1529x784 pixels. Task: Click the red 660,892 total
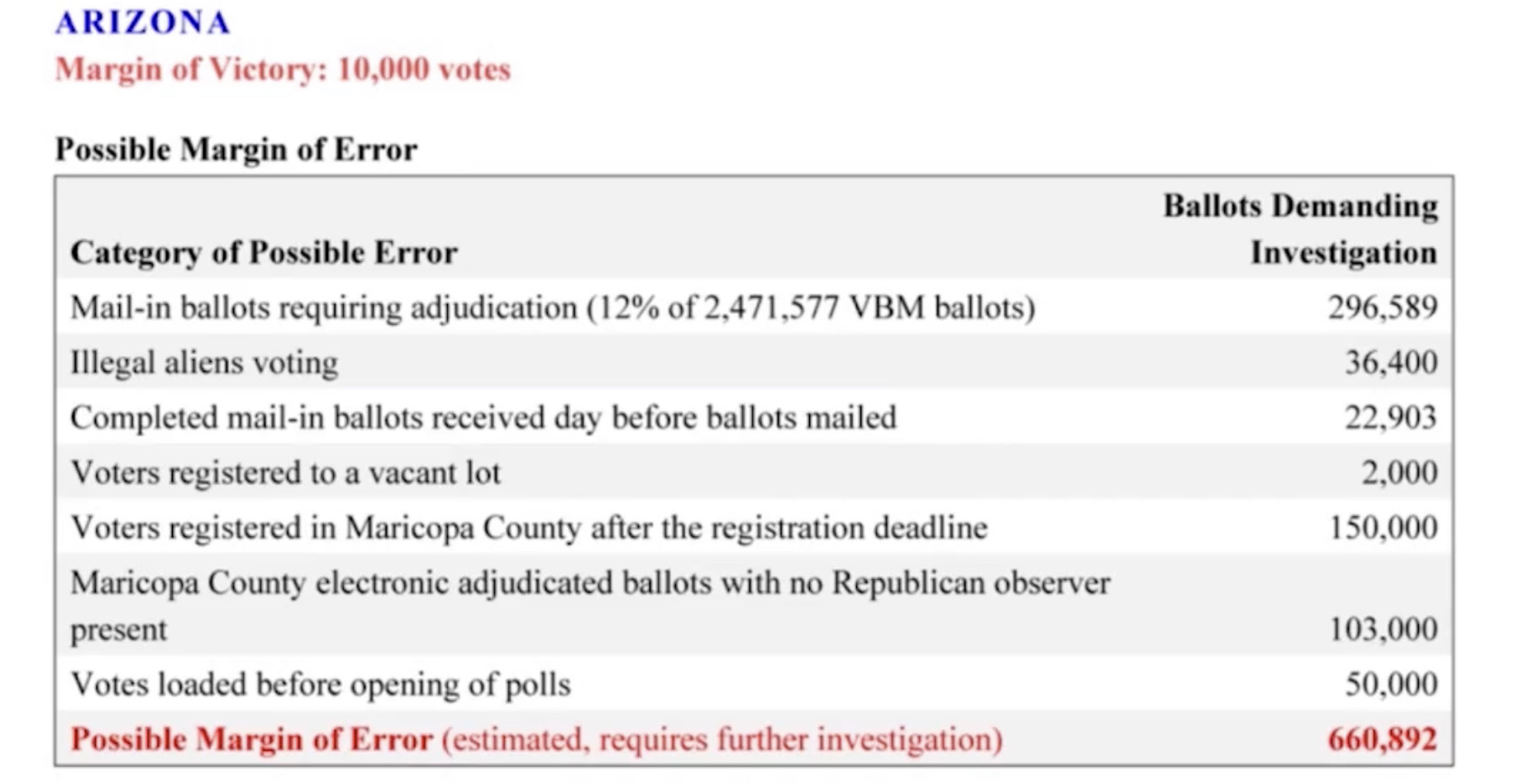pyautogui.click(x=1383, y=739)
